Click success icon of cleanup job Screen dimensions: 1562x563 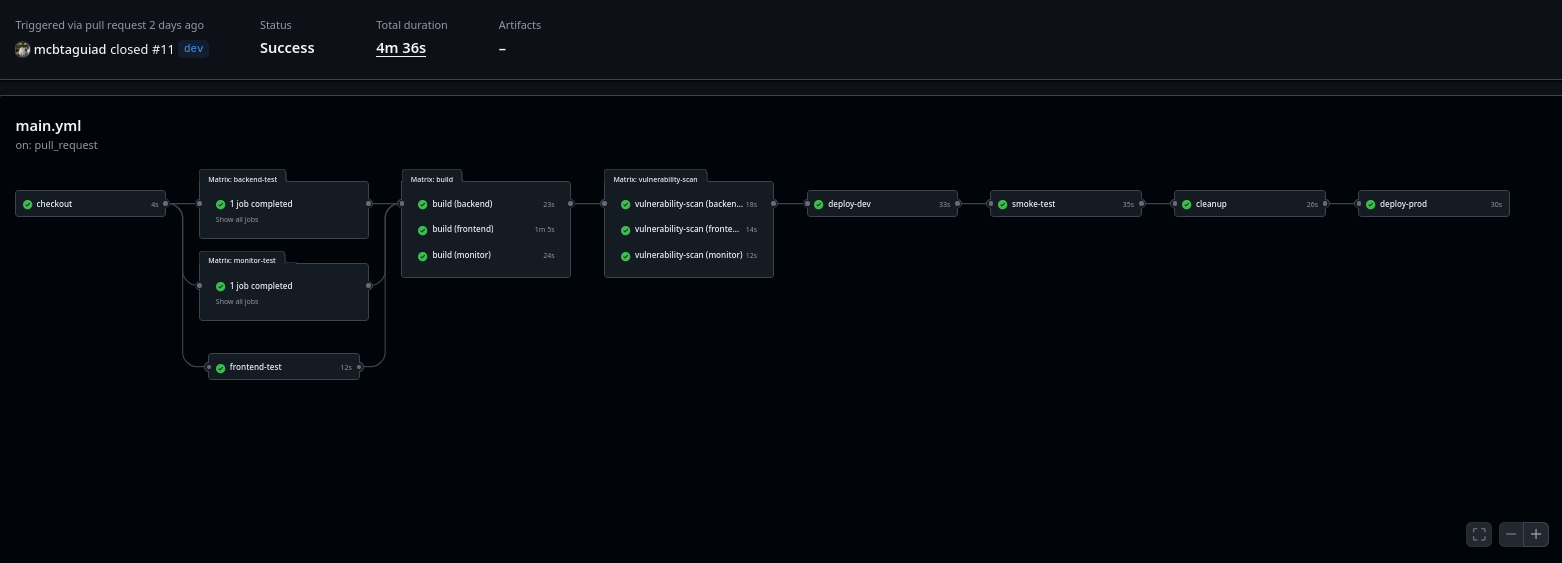[1187, 204]
